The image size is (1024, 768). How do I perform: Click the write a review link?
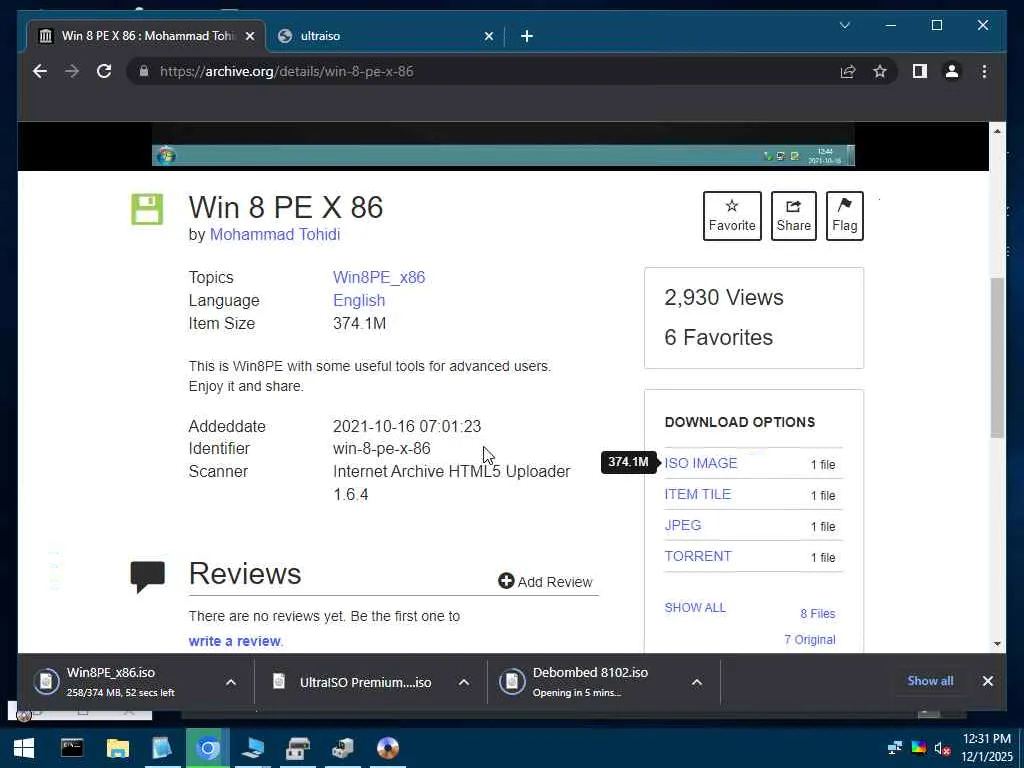pyautogui.click(x=235, y=641)
